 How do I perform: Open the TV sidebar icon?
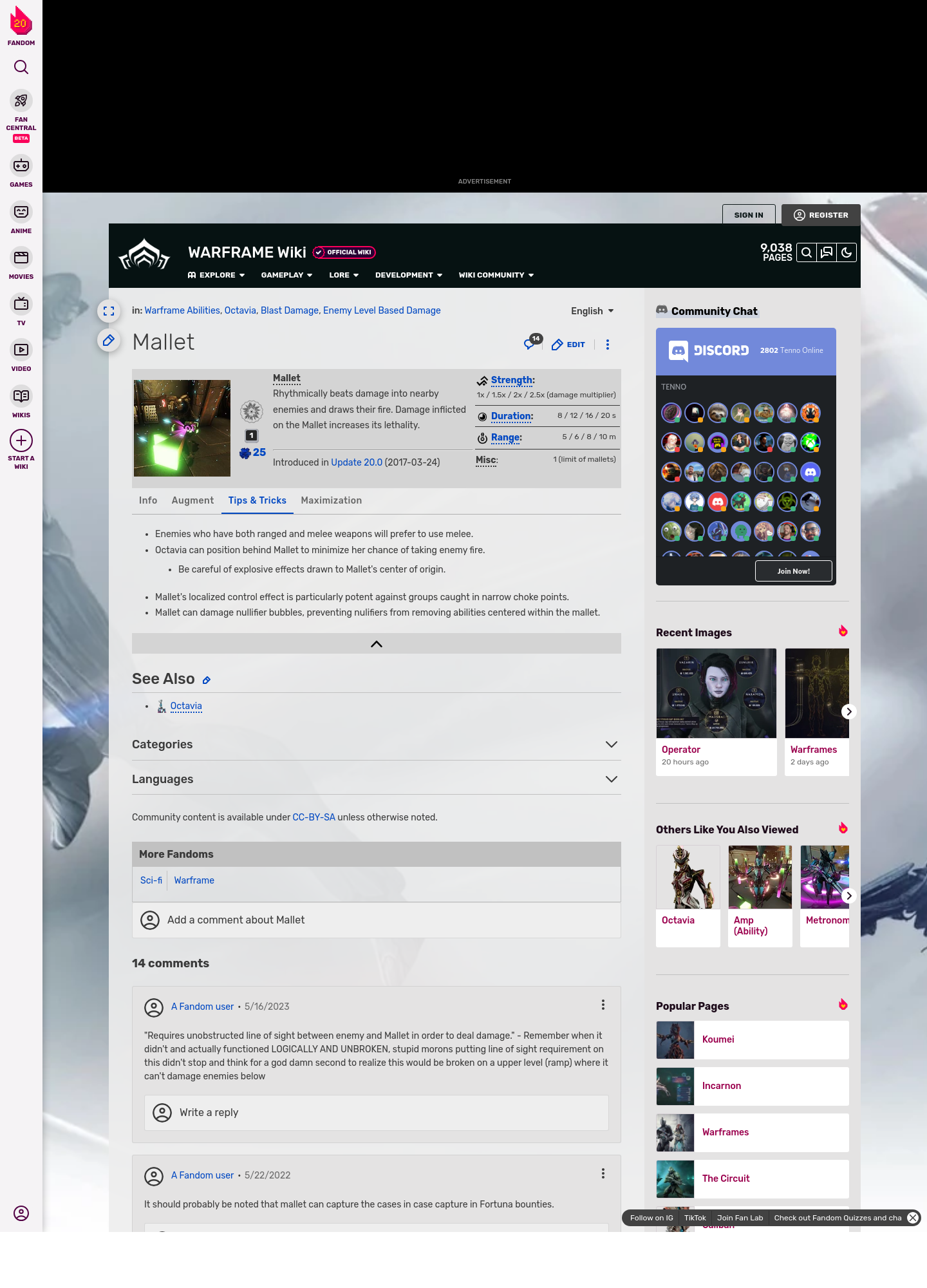(x=21, y=303)
